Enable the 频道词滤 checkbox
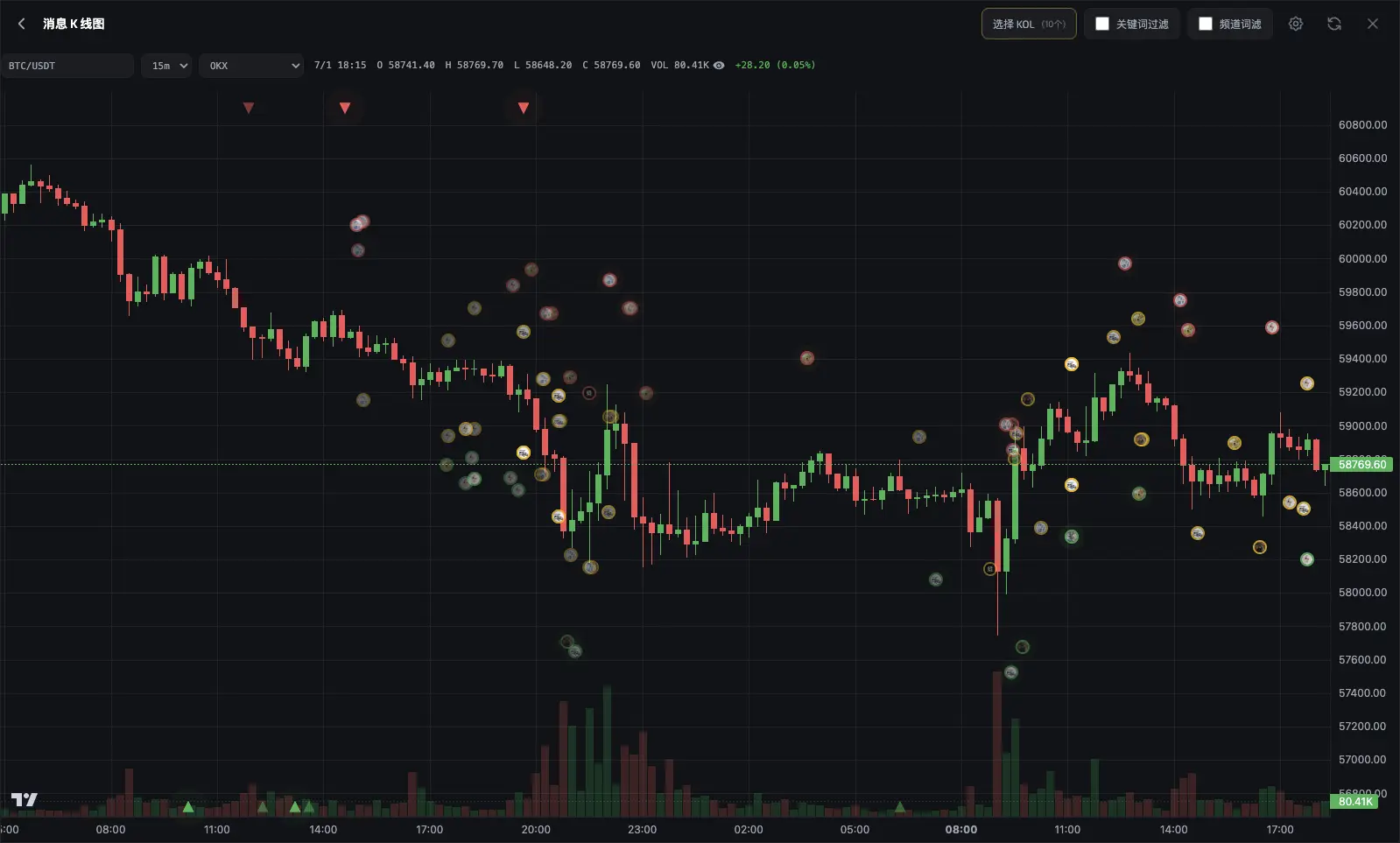Screen dimensions: 1400x843 tap(1206, 24)
